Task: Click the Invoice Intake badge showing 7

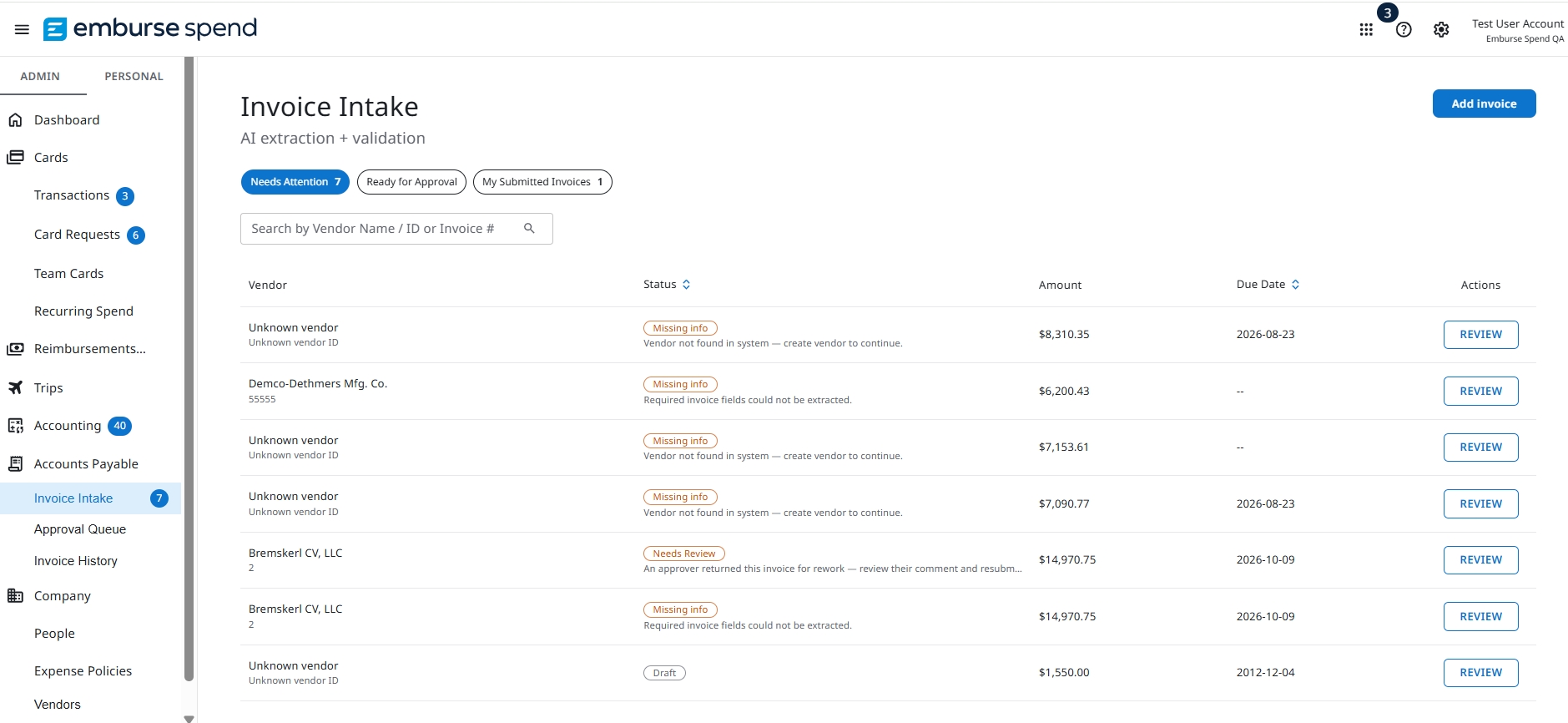Action: point(159,498)
